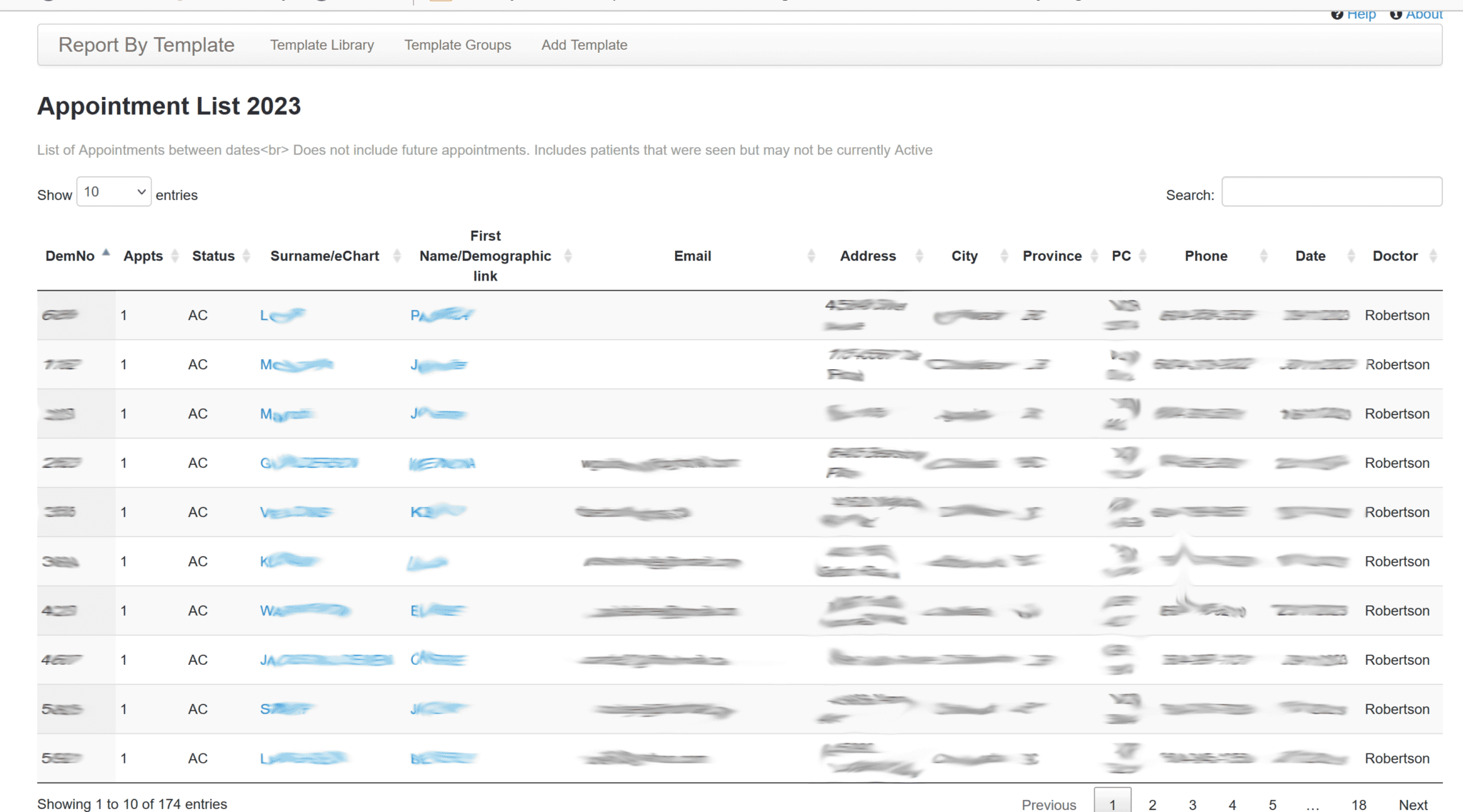1463x812 pixels.
Task: Focus the Search input field
Action: (1331, 192)
